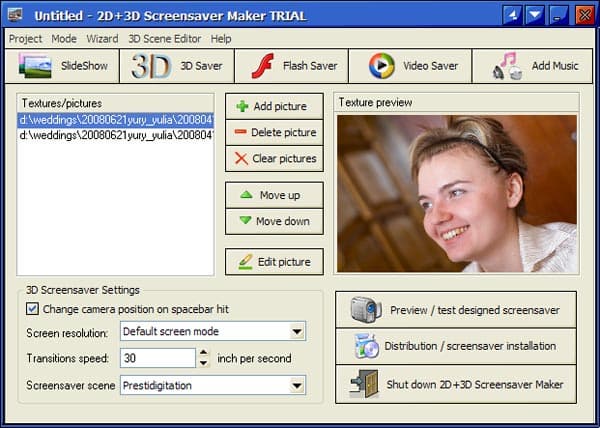Image resolution: width=600 pixels, height=428 pixels.
Task: Open the Mode menu
Action: point(64,39)
